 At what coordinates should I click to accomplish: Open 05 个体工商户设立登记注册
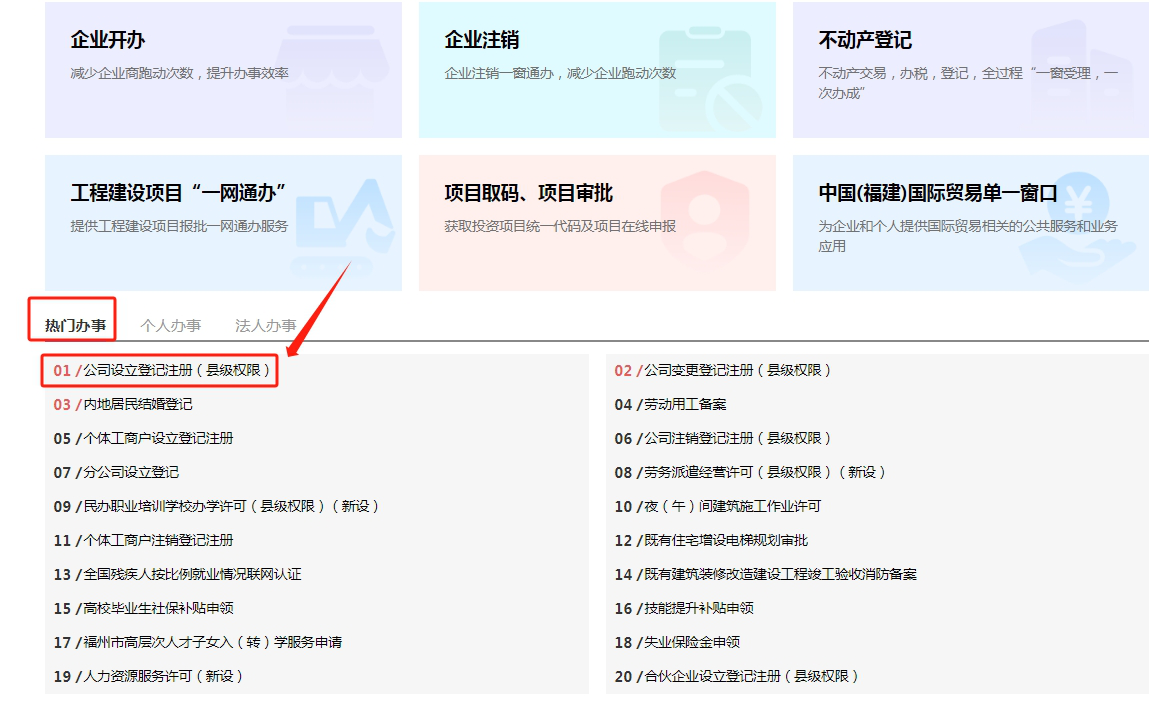tap(144, 438)
